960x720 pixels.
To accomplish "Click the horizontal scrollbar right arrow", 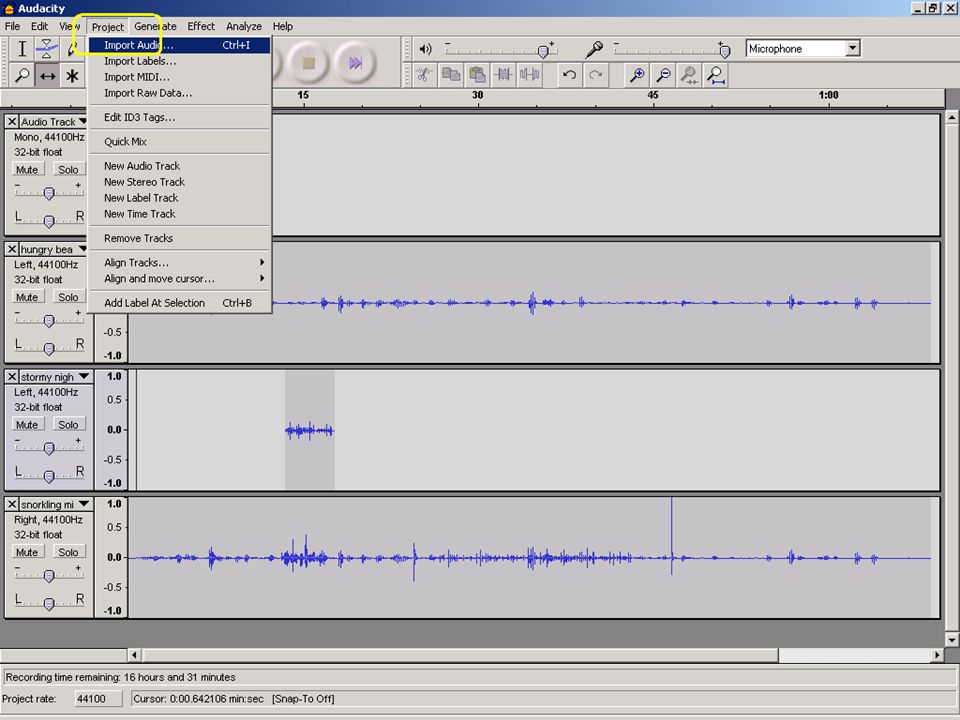I will coord(937,655).
